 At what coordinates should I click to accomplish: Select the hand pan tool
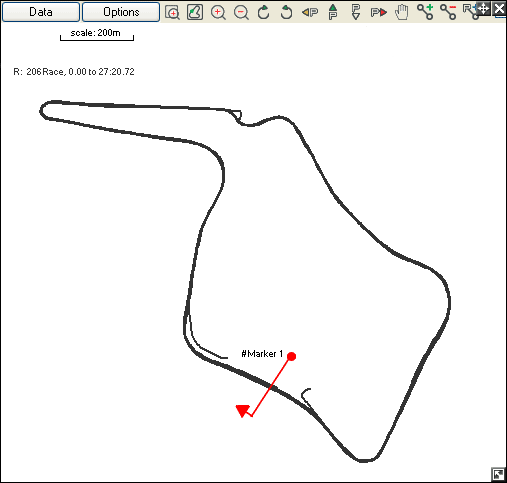pyautogui.click(x=402, y=12)
